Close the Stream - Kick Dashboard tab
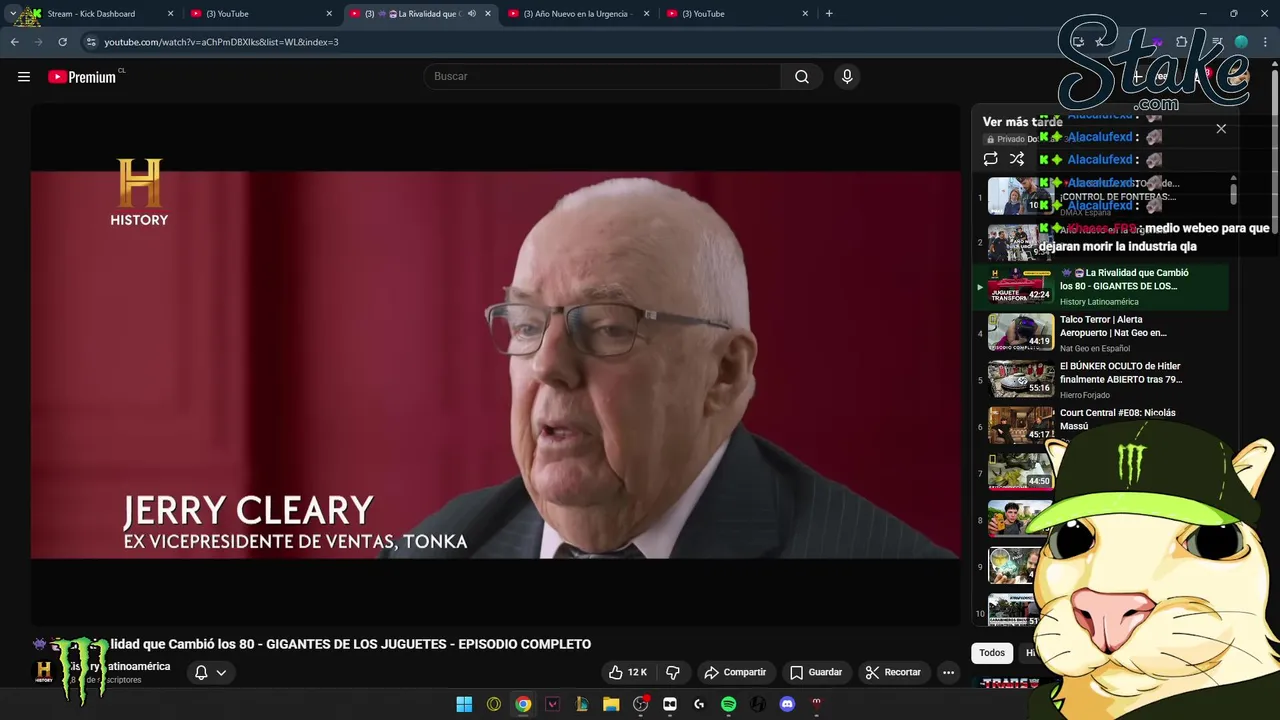Viewport: 1280px width, 720px height. (x=170, y=14)
